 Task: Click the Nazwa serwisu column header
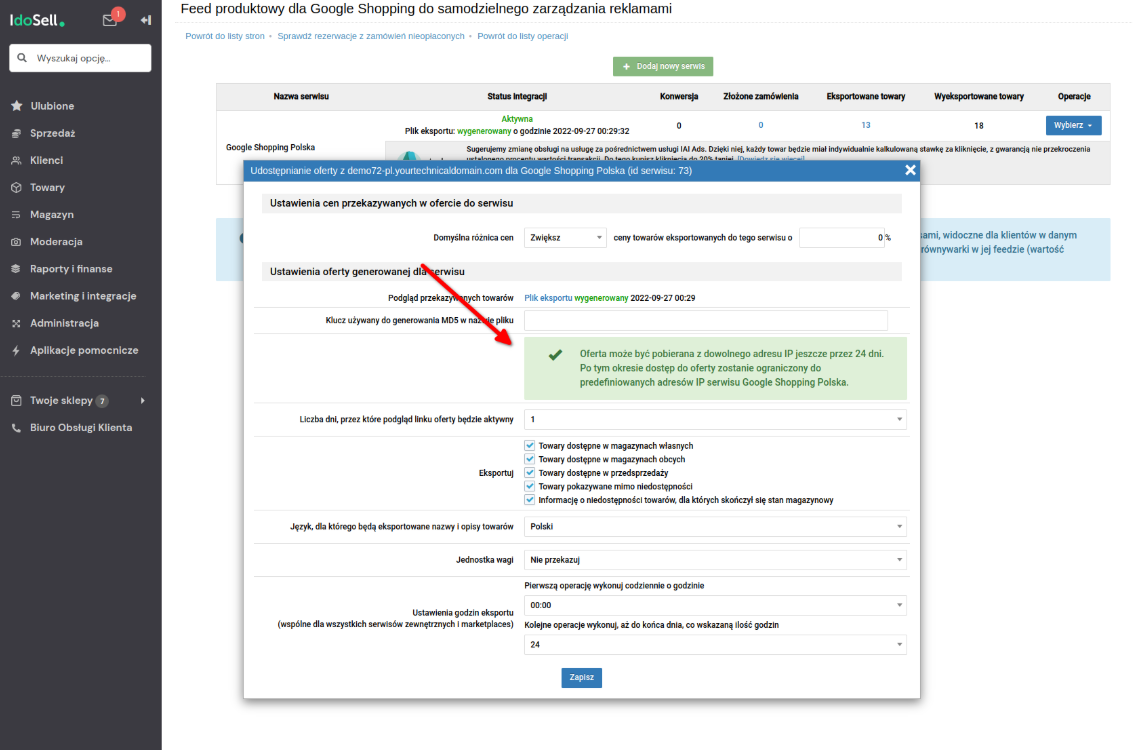click(301, 97)
